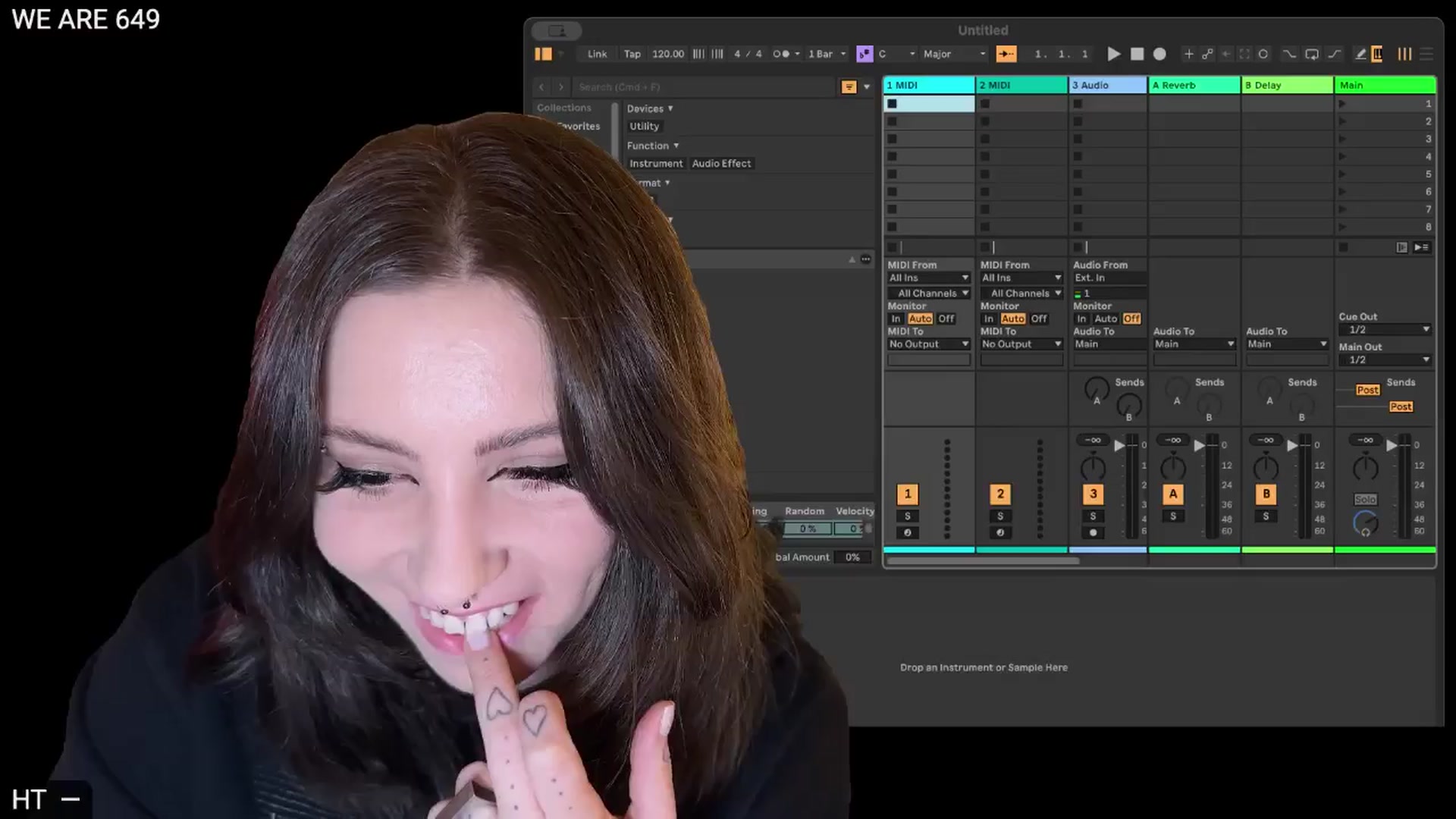Click the Record button in transport
Viewport: 1456px width, 819px height.
pyautogui.click(x=1159, y=54)
